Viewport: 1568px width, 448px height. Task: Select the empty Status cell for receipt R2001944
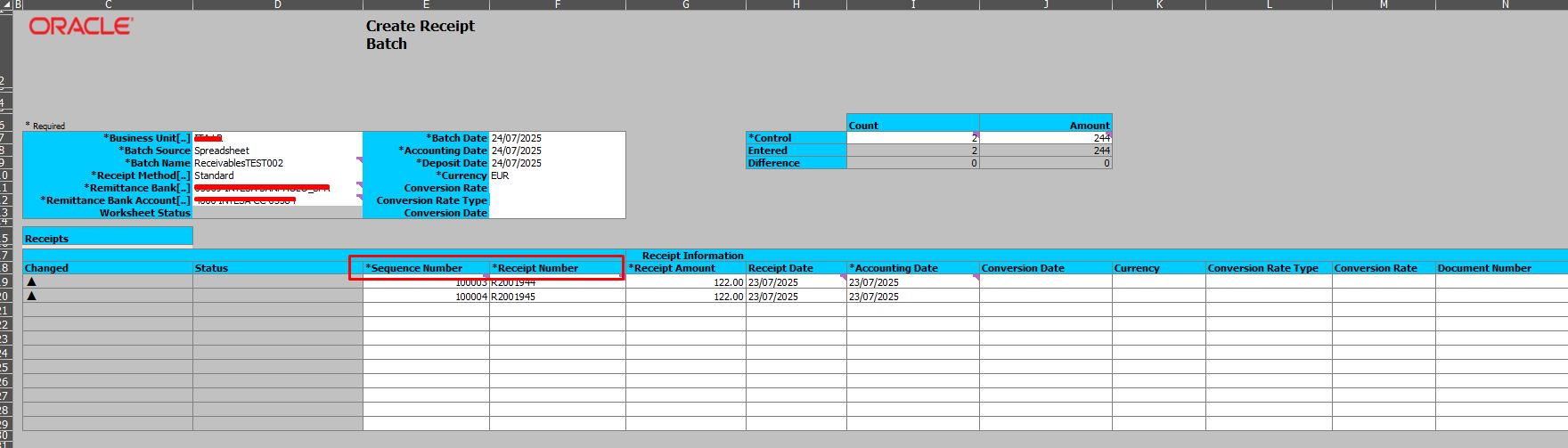278,281
